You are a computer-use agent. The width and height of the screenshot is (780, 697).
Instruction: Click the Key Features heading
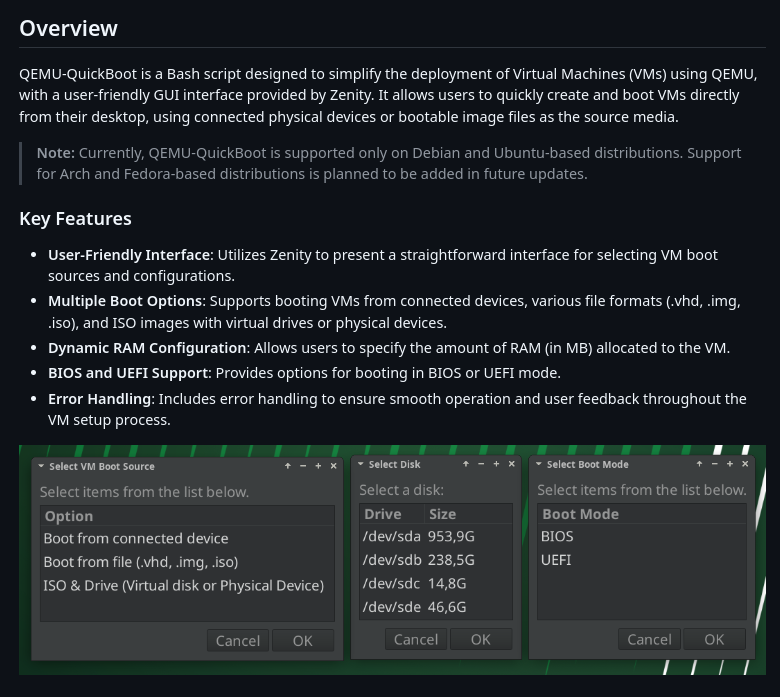(x=76, y=219)
